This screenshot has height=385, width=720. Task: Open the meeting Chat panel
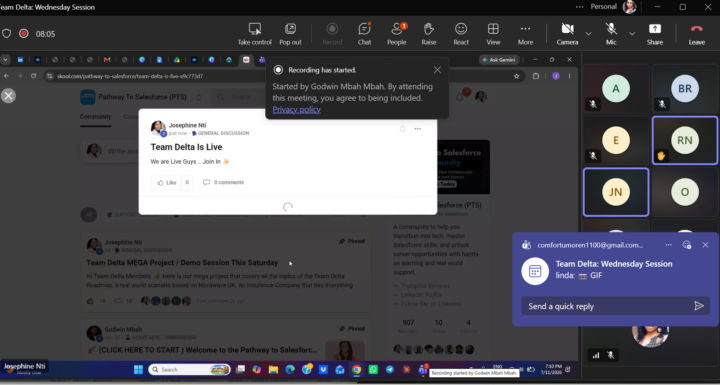364,34
